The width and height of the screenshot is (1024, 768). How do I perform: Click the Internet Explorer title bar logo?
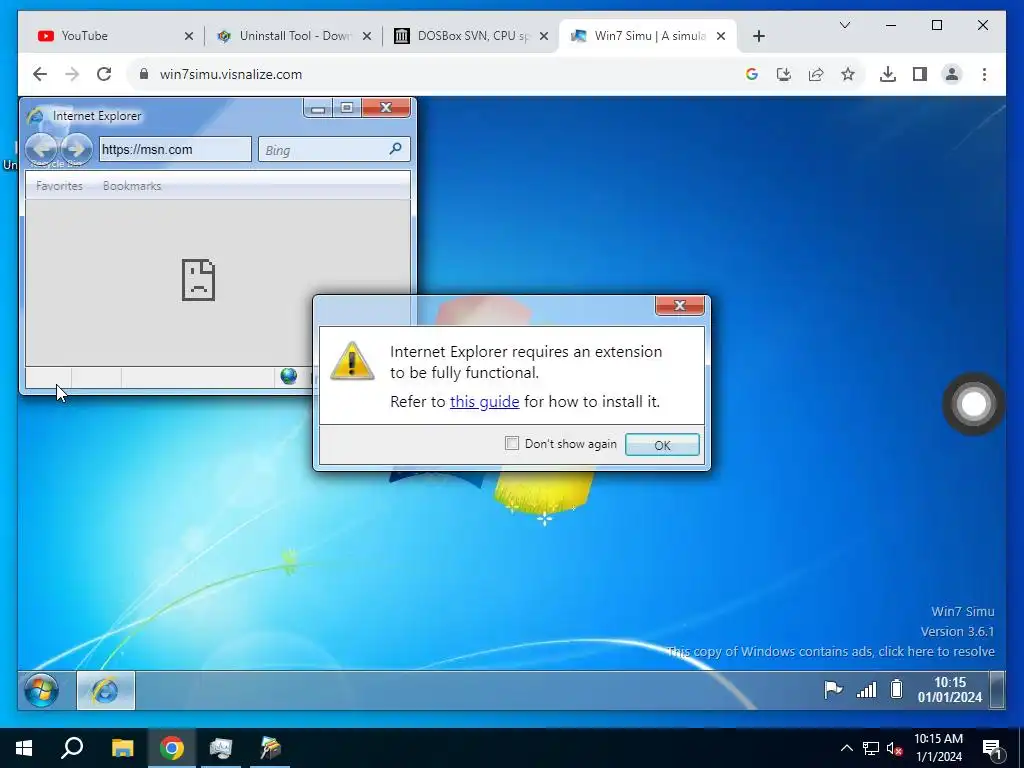35,116
